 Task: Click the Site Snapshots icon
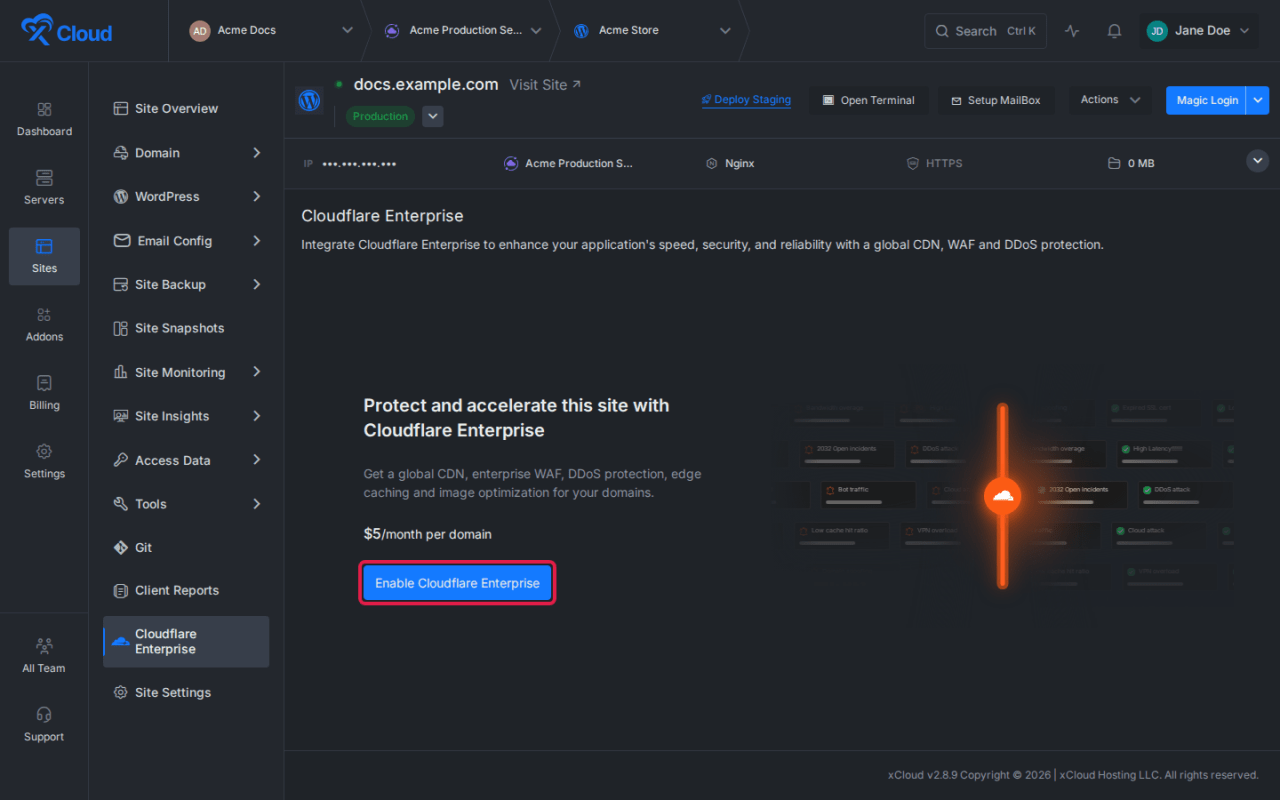pos(120,328)
